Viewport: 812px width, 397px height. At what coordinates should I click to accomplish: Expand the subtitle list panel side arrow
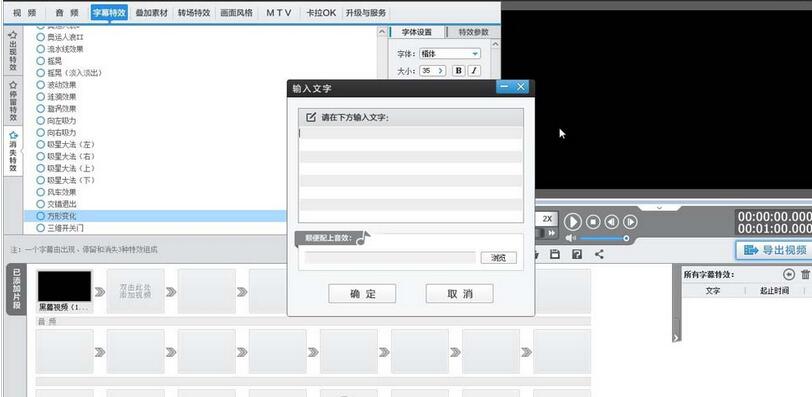(676, 337)
